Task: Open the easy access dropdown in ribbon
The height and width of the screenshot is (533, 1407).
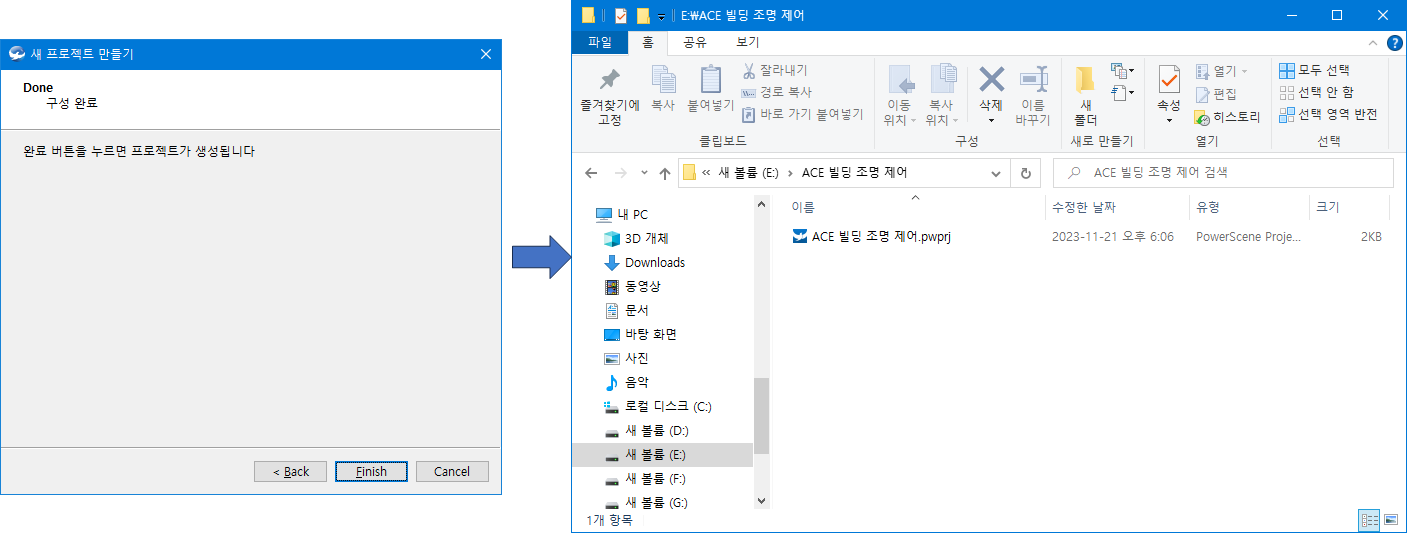Action: click(1122, 92)
